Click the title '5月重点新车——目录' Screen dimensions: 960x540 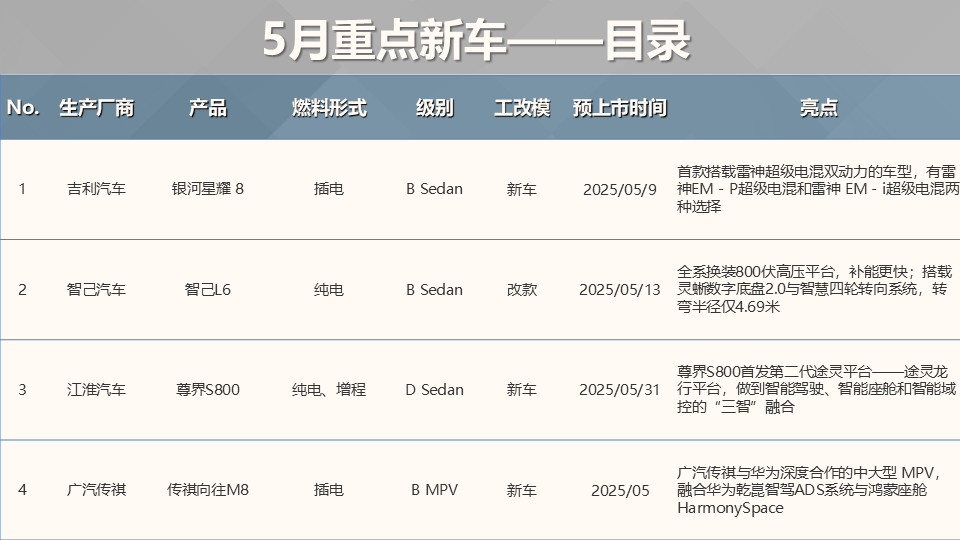point(476,40)
